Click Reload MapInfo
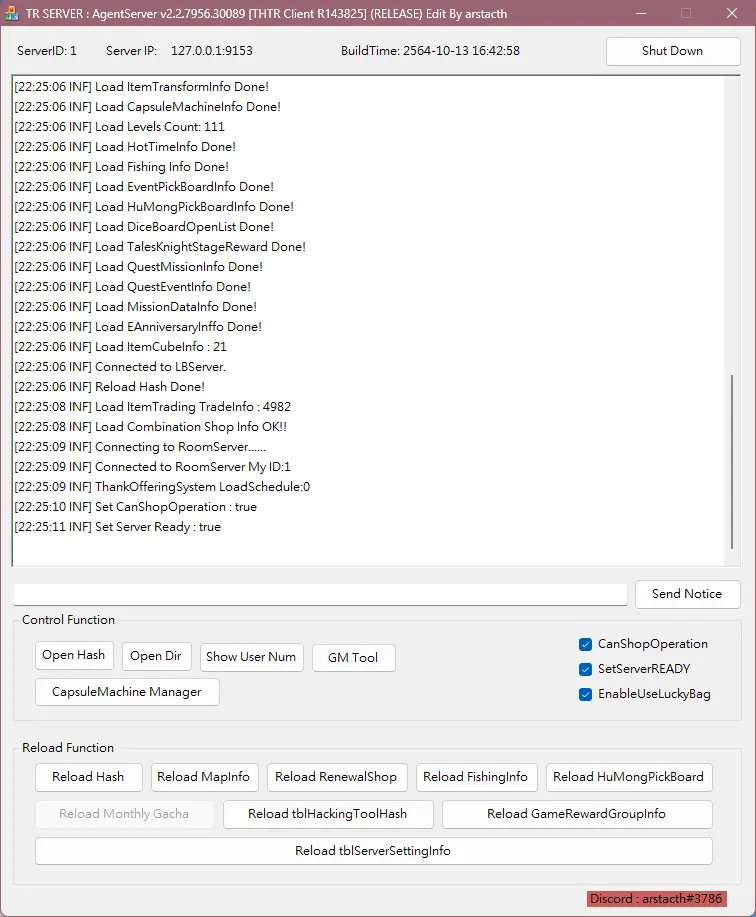The height and width of the screenshot is (917, 756). [203, 777]
